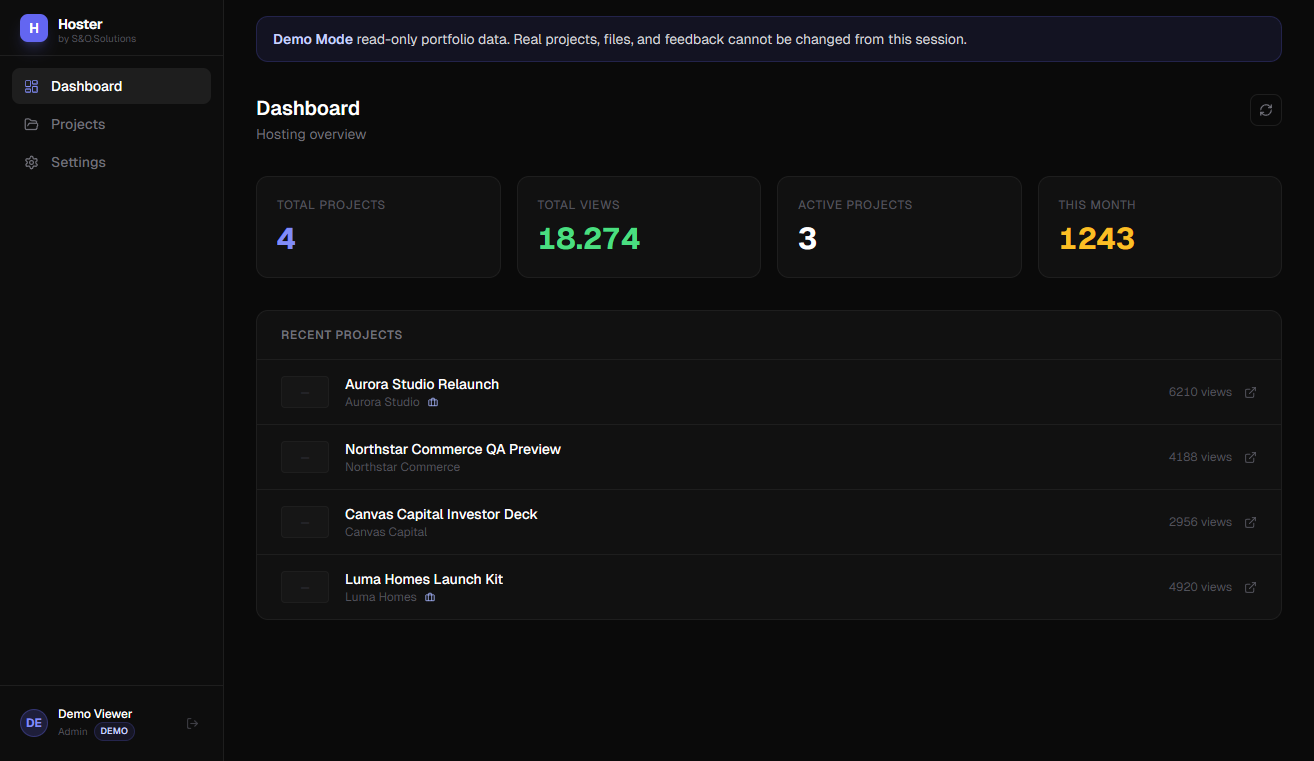Click the dashboard refresh icon button
The height and width of the screenshot is (761, 1314).
click(1265, 110)
